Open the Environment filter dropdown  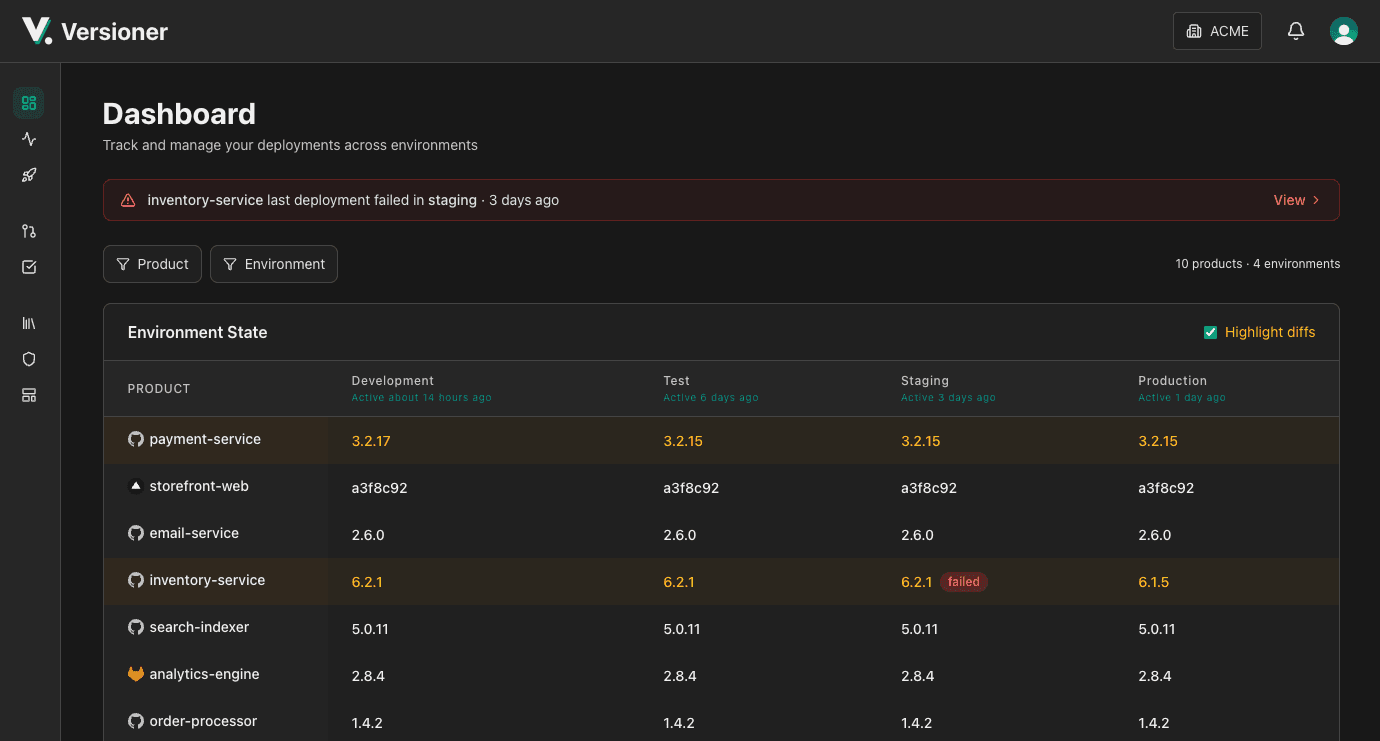click(274, 264)
